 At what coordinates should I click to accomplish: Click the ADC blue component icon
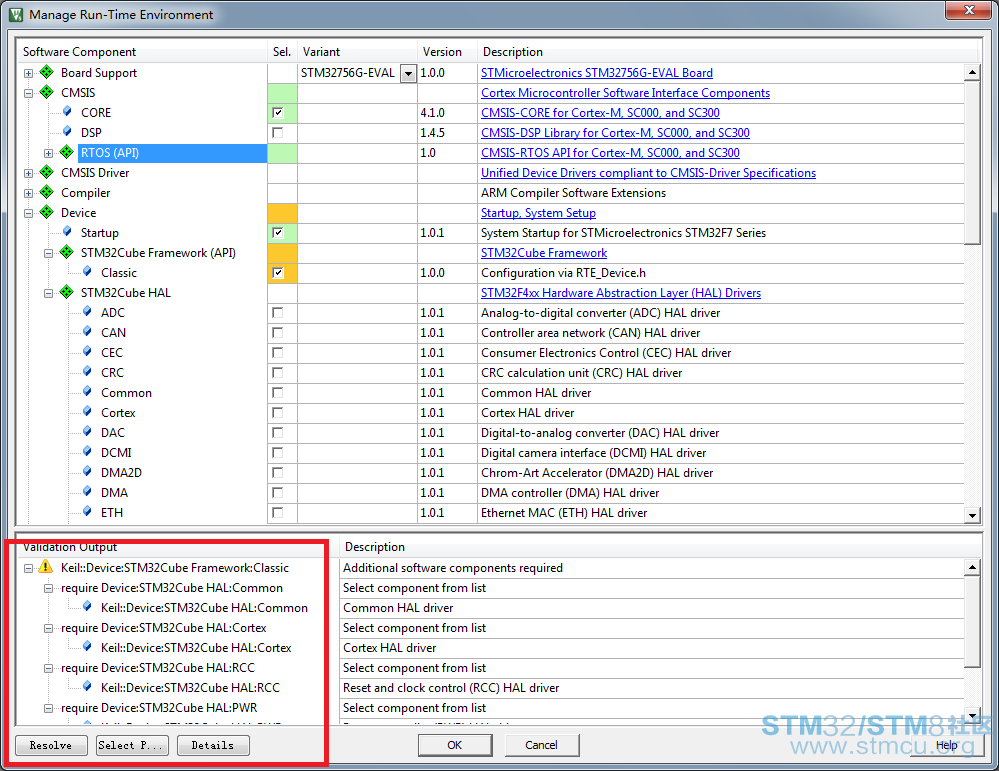[x=87, y=312]
